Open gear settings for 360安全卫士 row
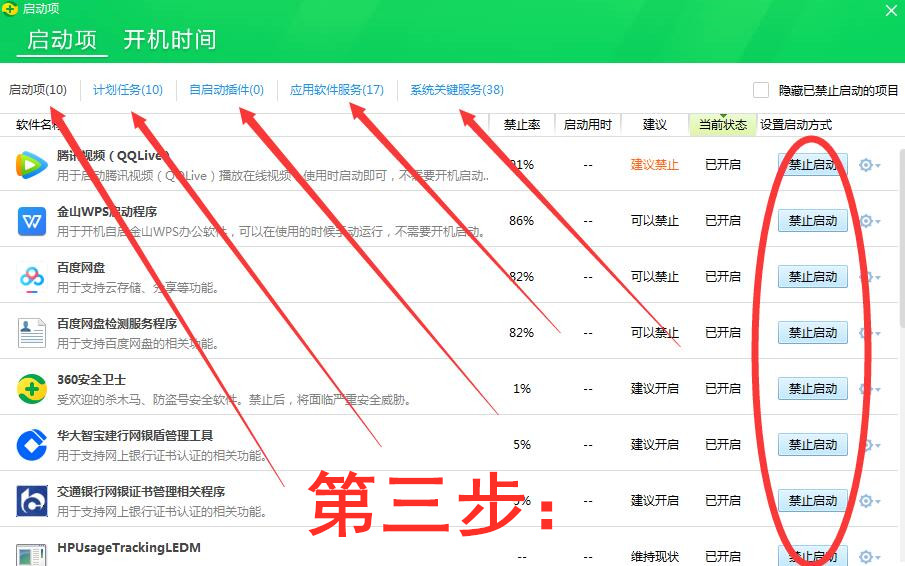This screenshot has height=566, width=905. (x=869, y=389)
